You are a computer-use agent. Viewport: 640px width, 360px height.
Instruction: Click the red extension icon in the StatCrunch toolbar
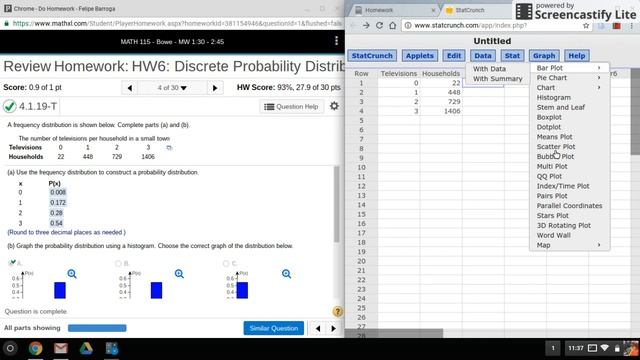(x=616, y=25)
